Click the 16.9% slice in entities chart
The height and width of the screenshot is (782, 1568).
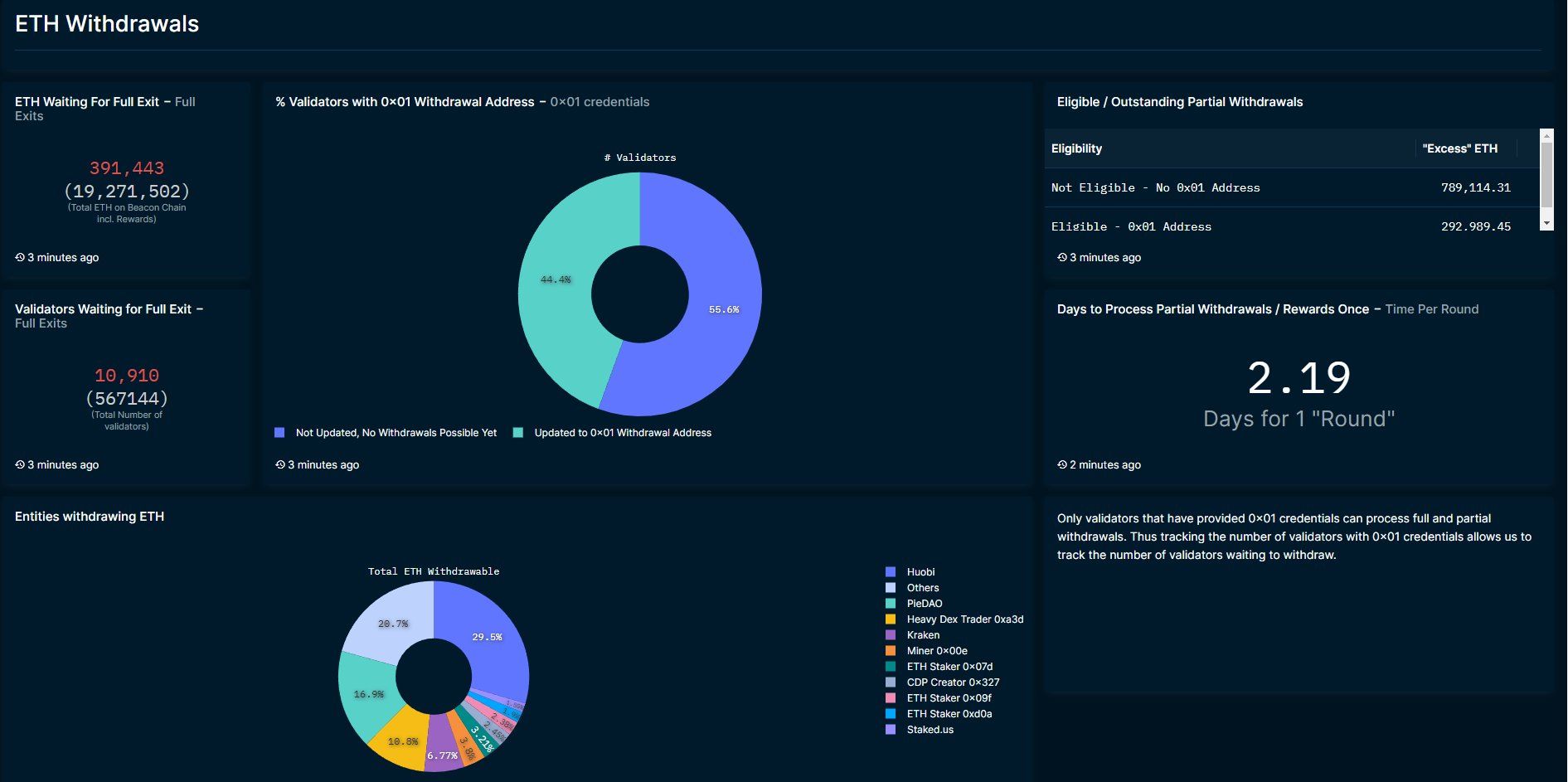[368, 694]
